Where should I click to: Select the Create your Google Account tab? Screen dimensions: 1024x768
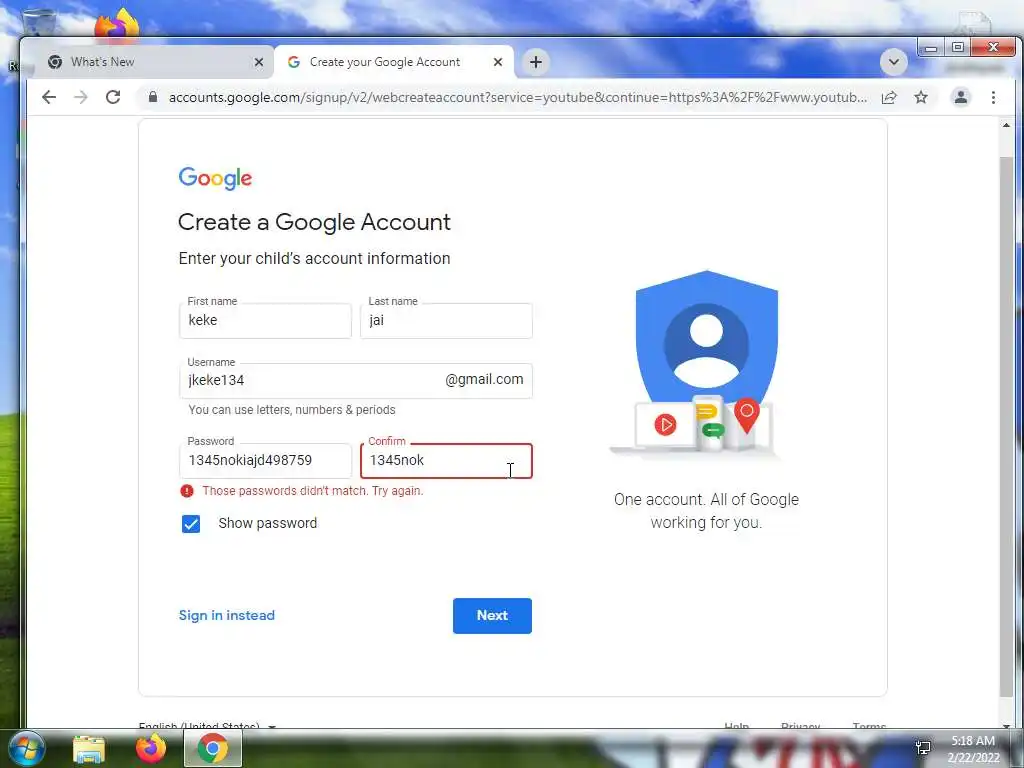coord(394,62)
